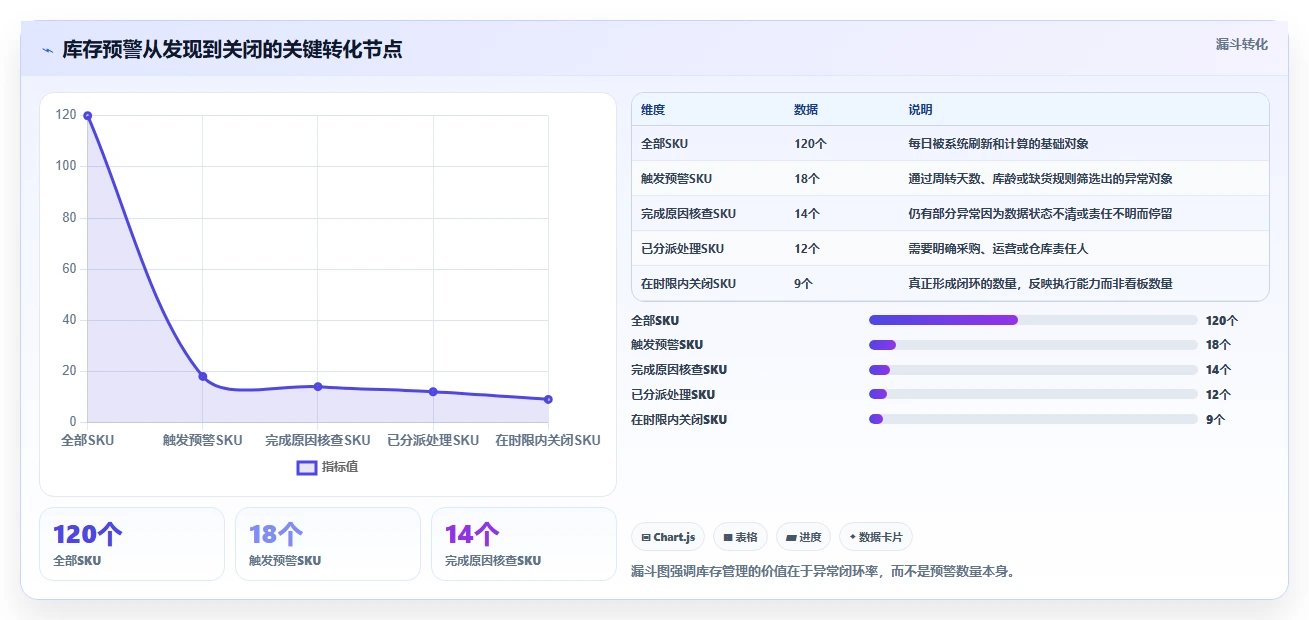Click the 触发预警SKU x-axis label on chart
This screenshot has width=1309, height=620.
click(203, 441)
